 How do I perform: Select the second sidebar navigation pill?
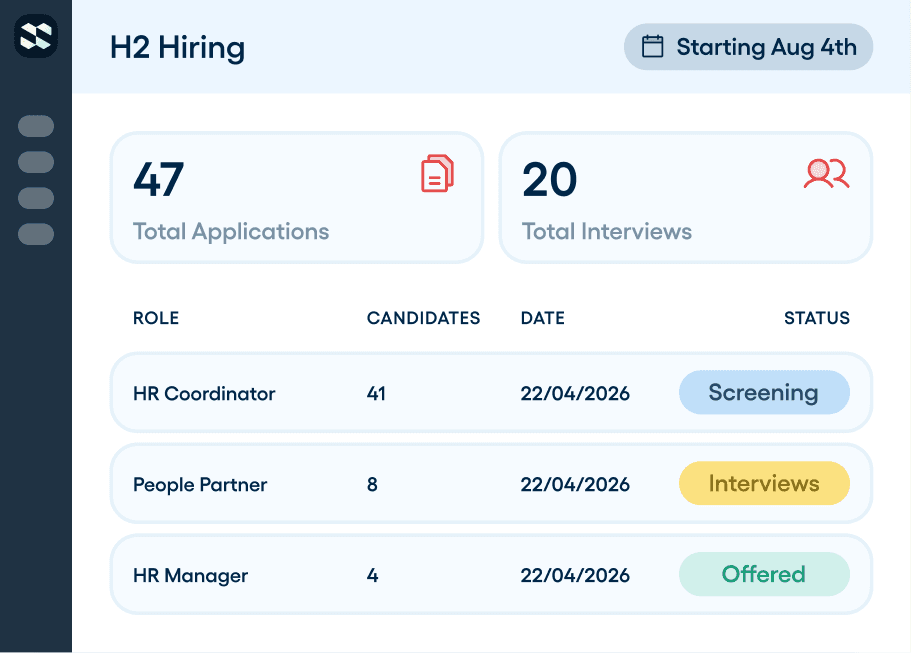(x=36, y=162)
